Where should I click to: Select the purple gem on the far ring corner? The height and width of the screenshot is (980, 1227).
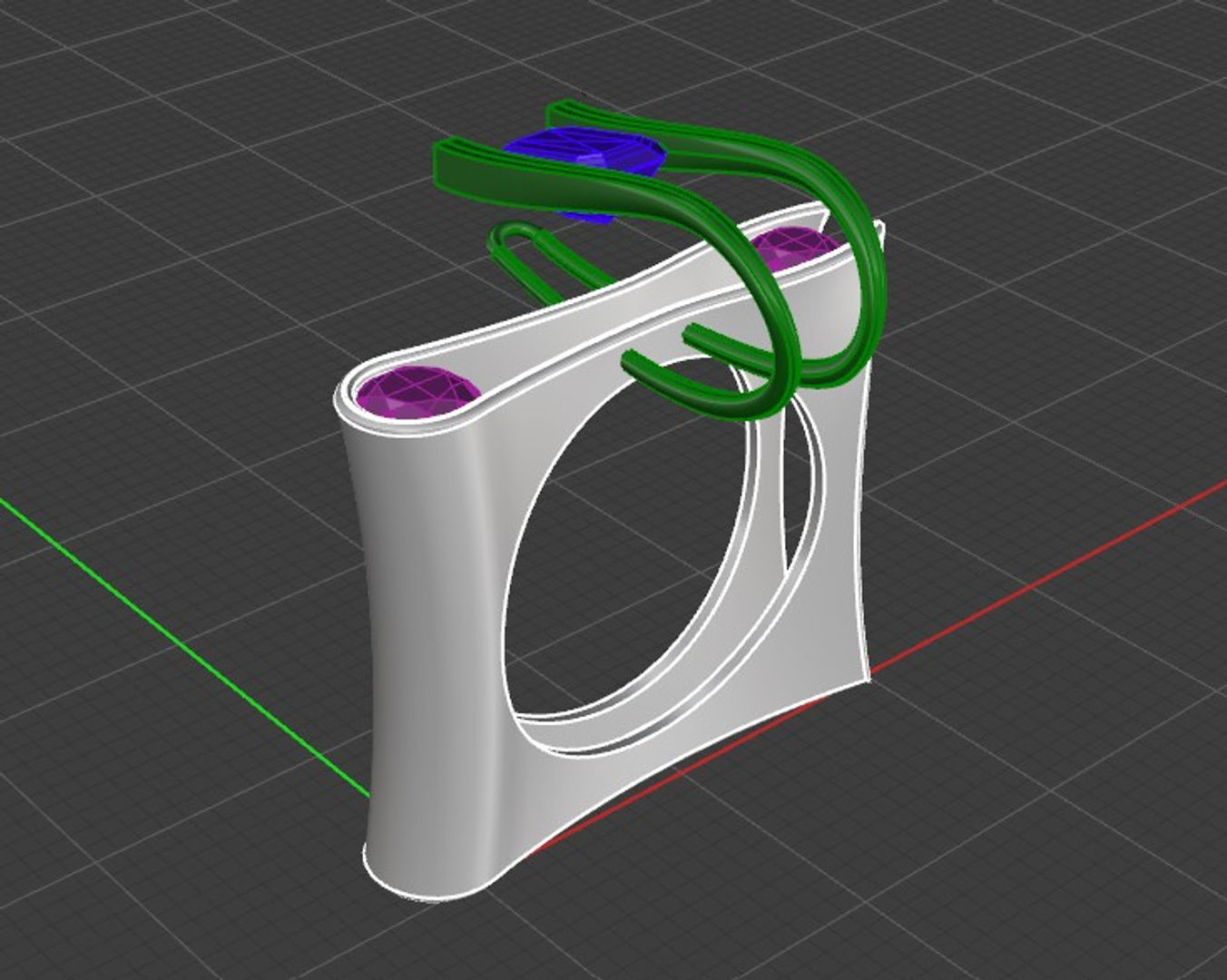pyautogui.click(x=793, y=249)
